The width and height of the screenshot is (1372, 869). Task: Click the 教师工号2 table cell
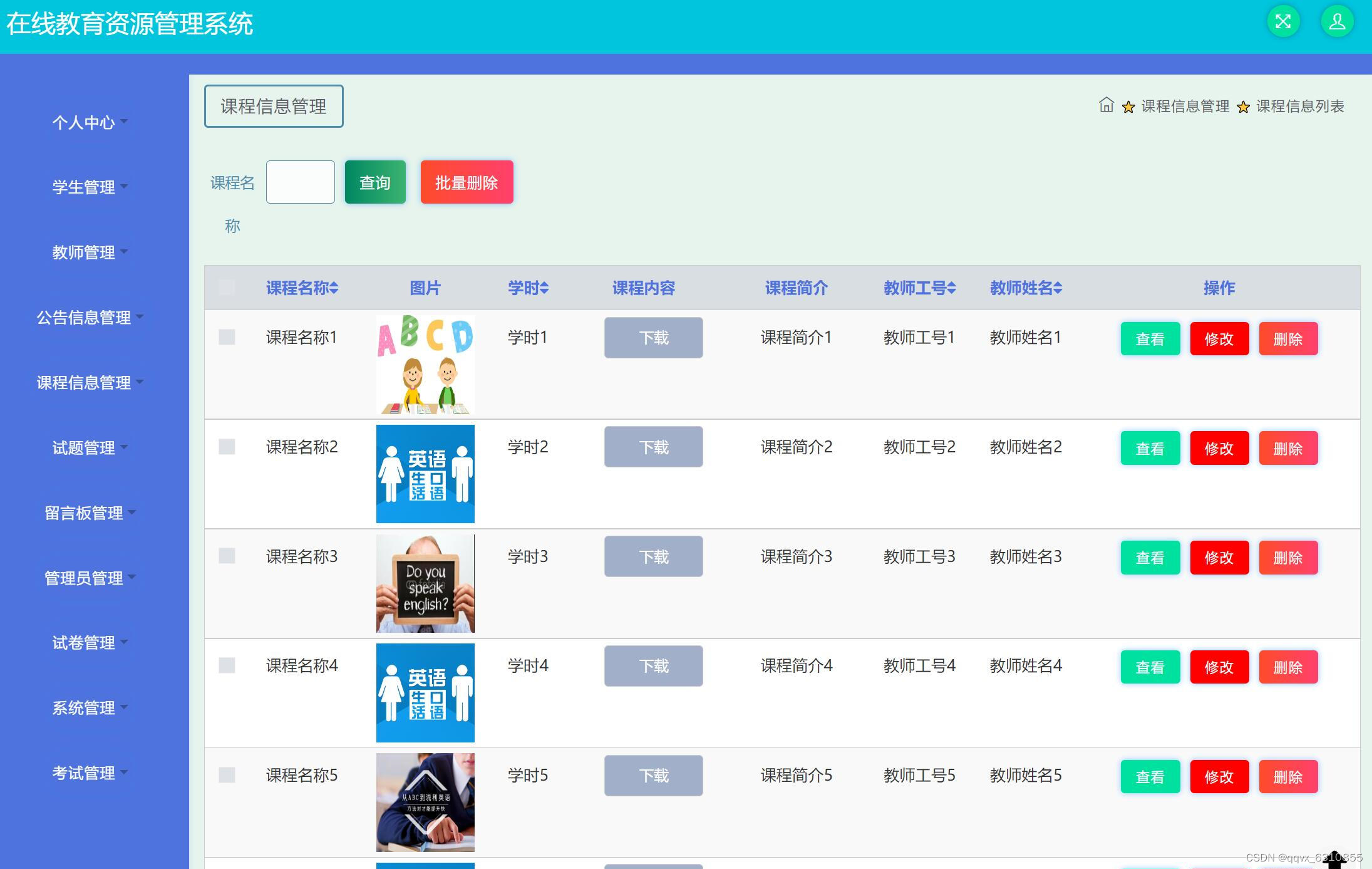pos(919,447)
